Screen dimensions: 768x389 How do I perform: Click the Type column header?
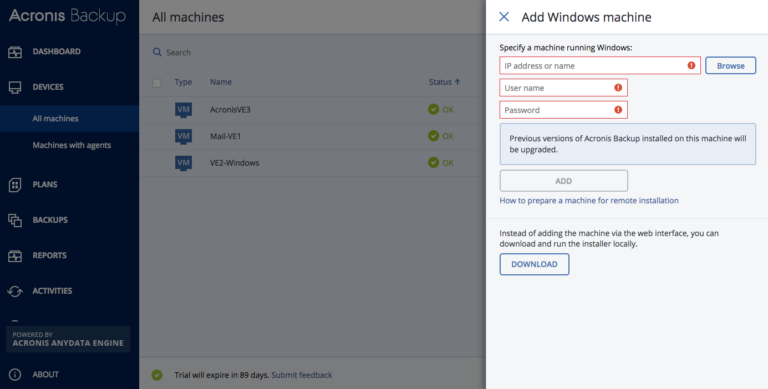[183, 82]
